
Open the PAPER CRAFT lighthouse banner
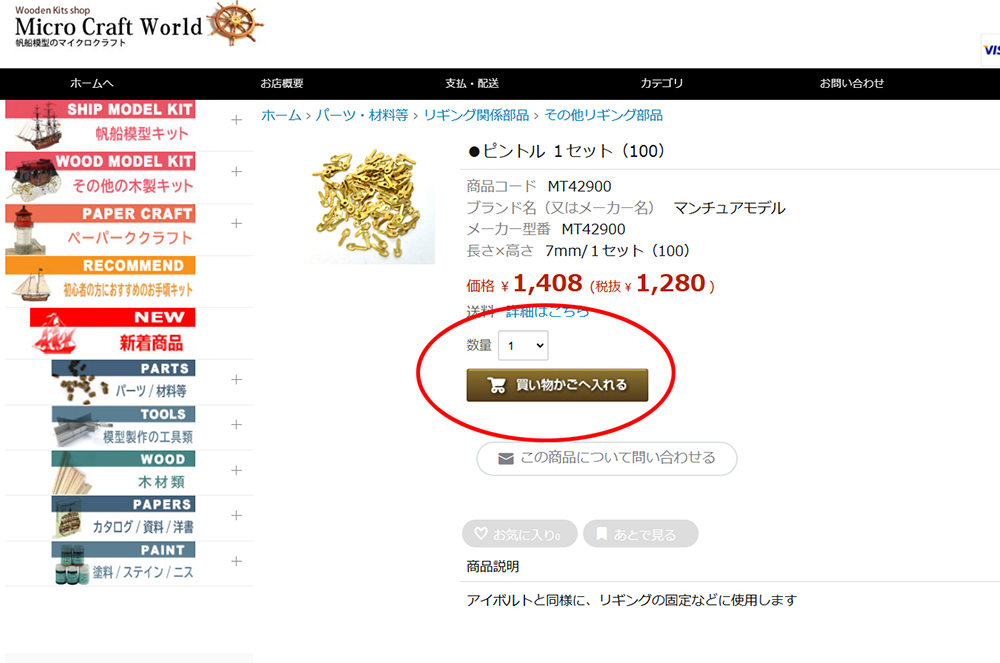click(x=100, y=229)
